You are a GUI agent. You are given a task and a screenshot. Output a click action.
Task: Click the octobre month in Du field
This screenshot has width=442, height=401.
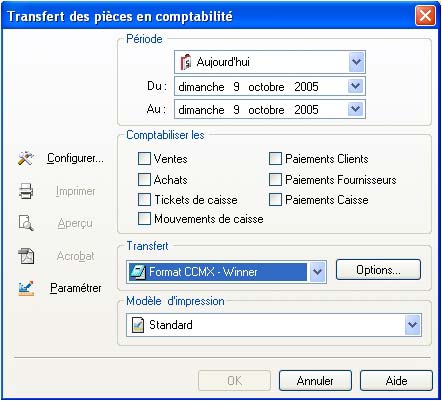[266, 87]
